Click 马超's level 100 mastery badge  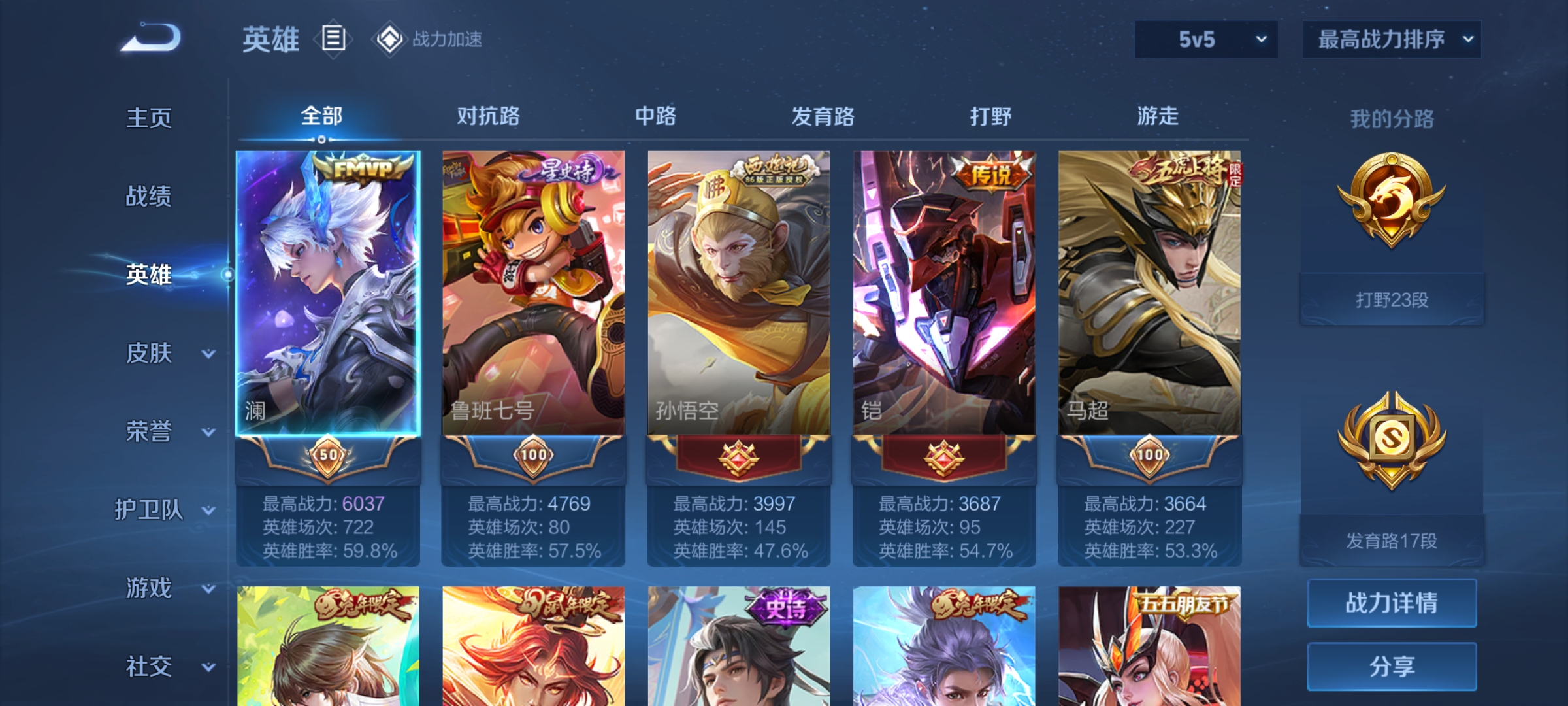click(1150, 456)
